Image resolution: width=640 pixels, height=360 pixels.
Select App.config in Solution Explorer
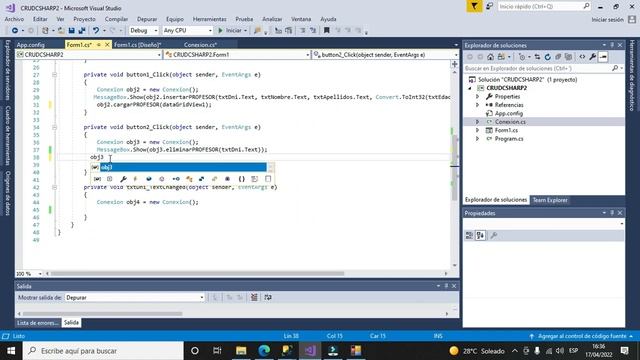tap(509, 113)
